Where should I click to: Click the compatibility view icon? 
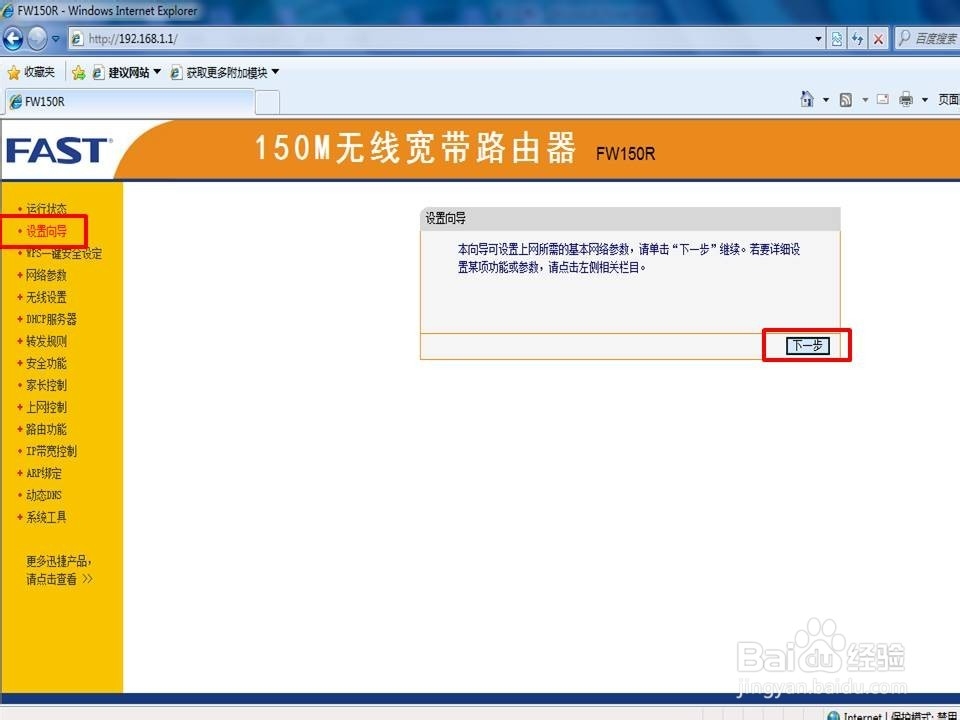coord(837,39)
